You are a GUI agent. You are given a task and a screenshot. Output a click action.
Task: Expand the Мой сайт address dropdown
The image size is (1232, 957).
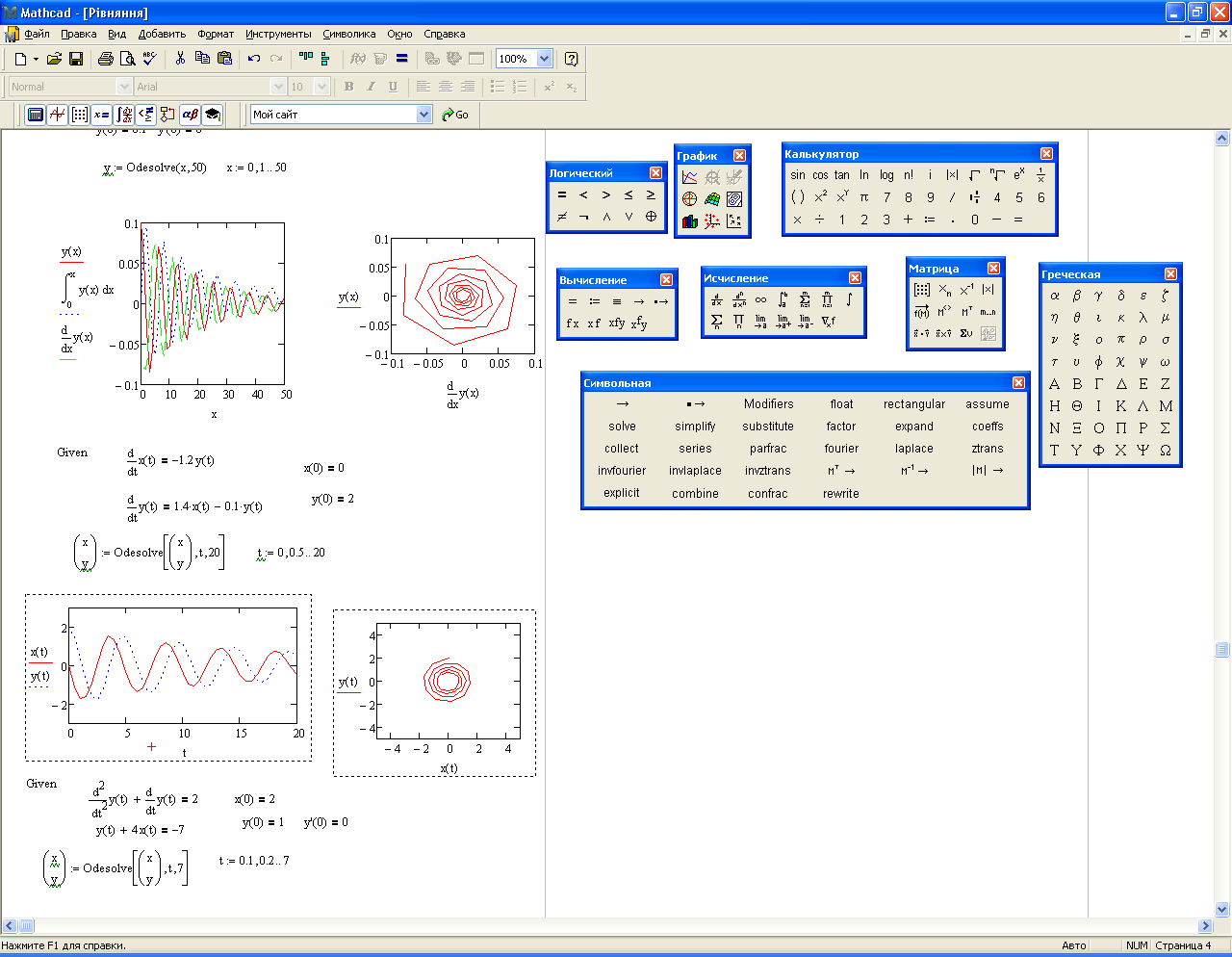pyautogui.click(x=424, y=115)
